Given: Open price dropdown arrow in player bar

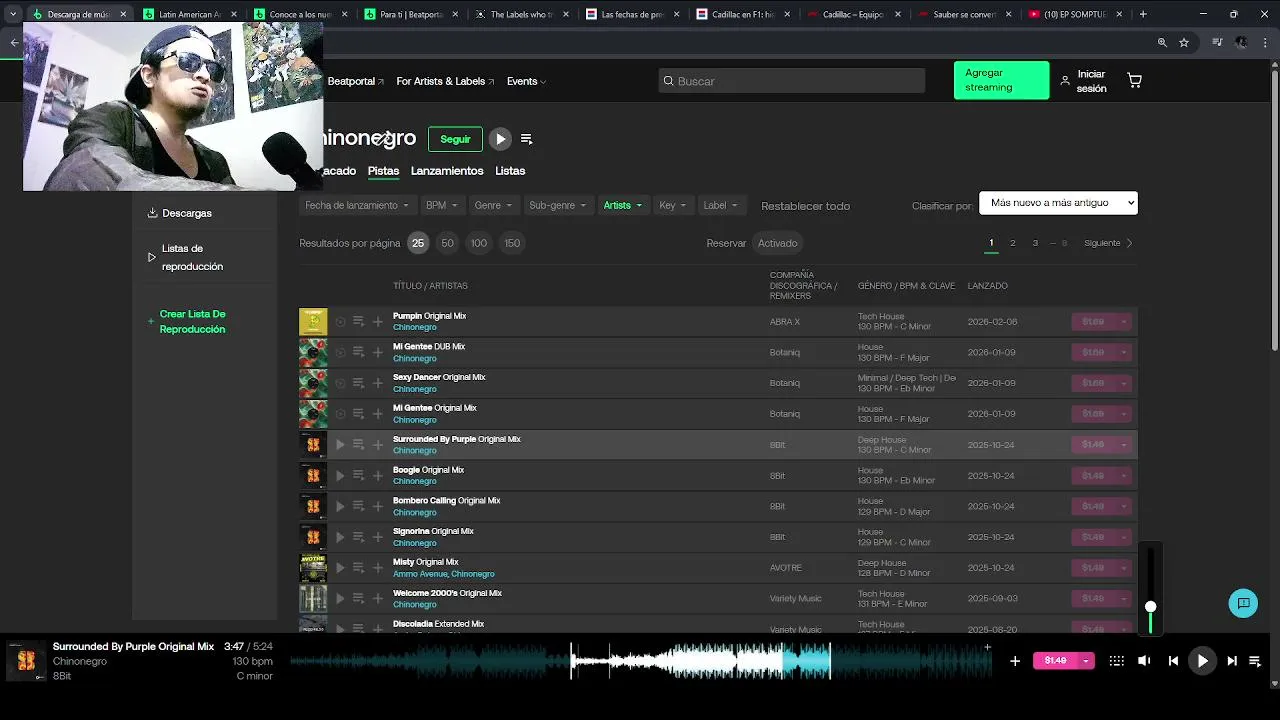Looking at the screenshot, I should coord(1085,661).
